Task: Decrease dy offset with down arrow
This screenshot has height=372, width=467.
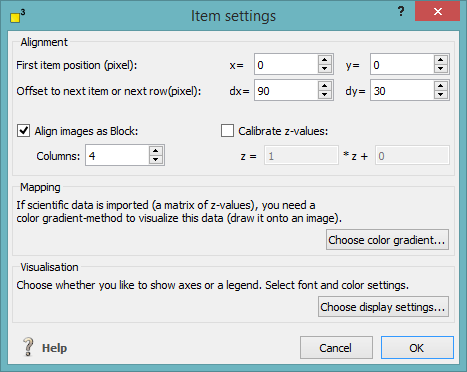Action: click(x=440, y=95)
